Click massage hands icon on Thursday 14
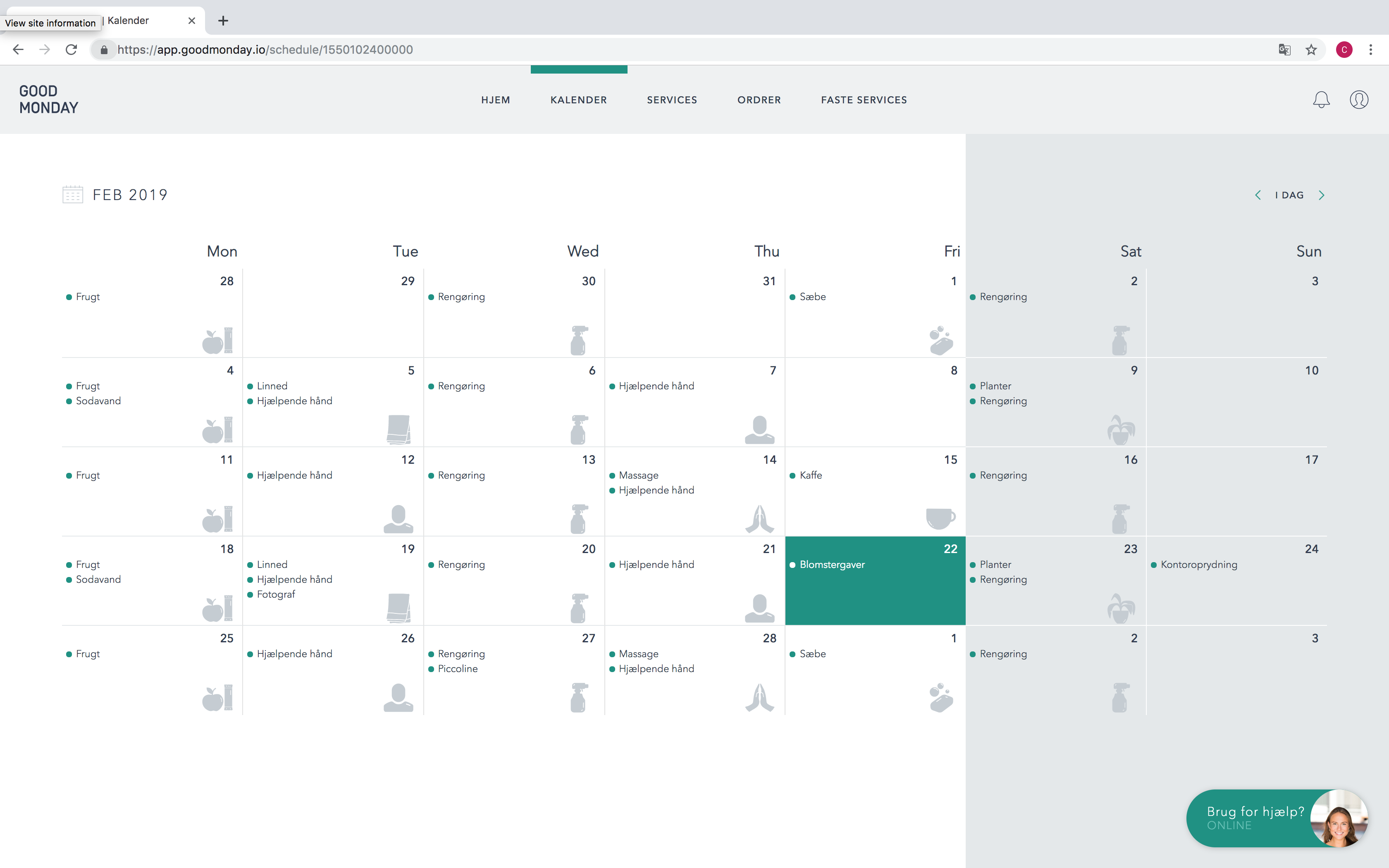The width and height of the screenshot is (1389, 868). click(759, 519)
